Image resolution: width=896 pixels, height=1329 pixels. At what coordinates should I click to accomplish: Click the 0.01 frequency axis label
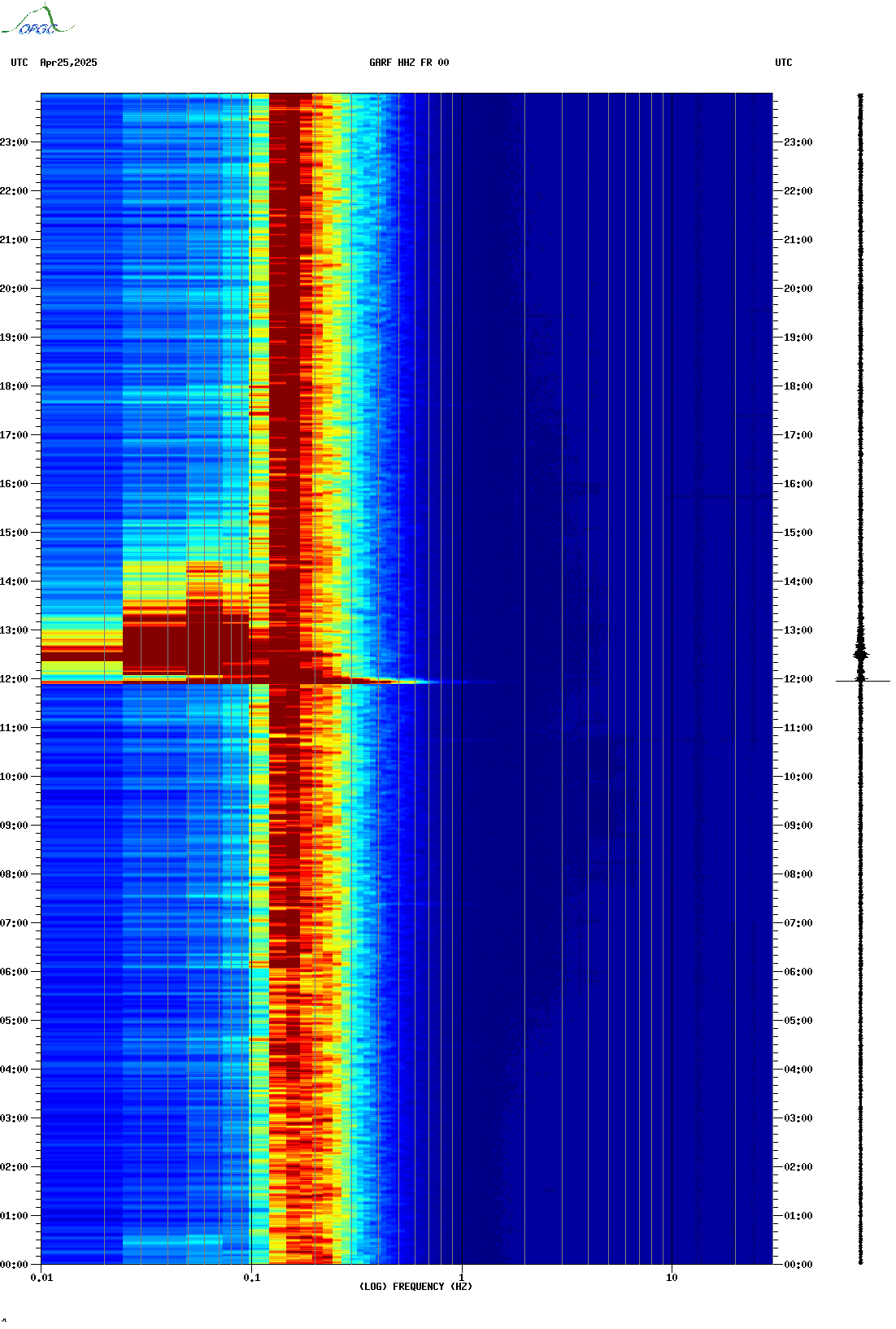click(41, 1277)
